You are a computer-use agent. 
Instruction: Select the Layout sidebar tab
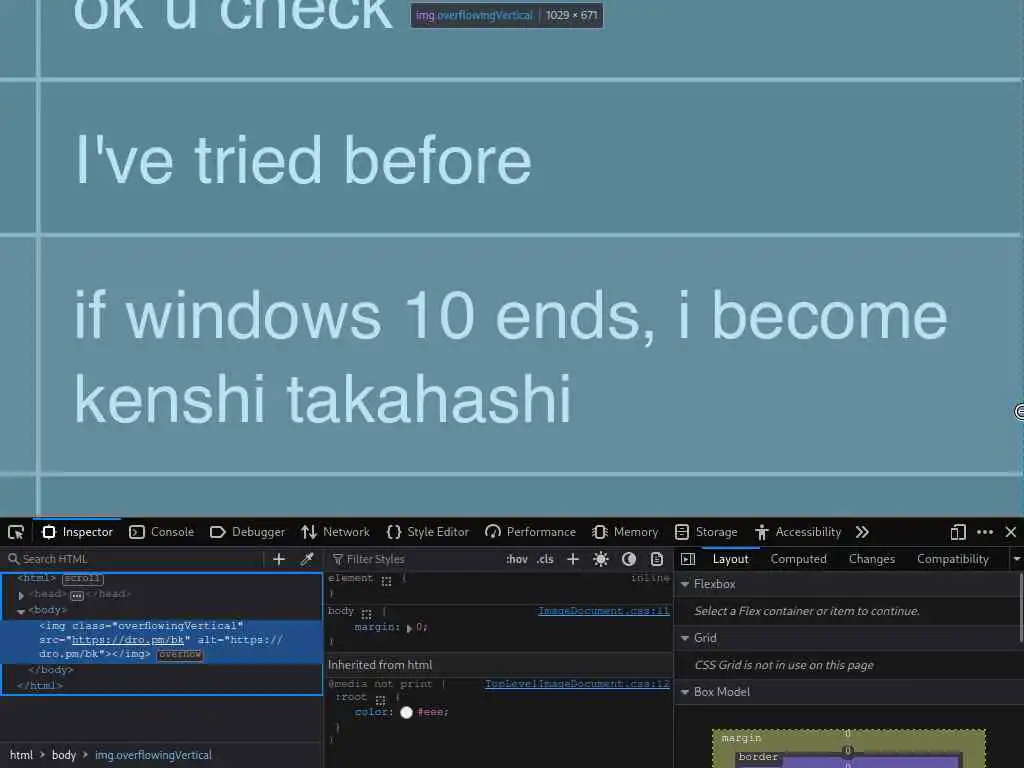pos(730,559)
